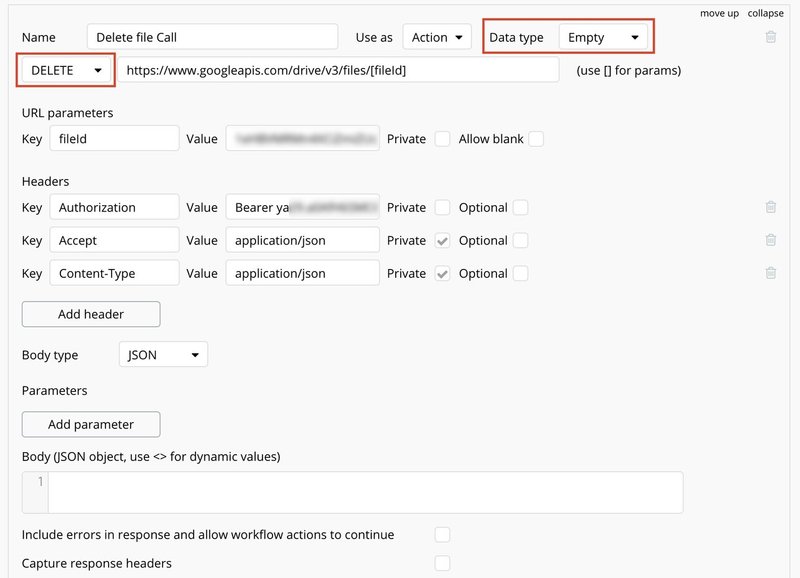Viewport: 800px width, 578px height.
Task: Open the Body type JSON dropdown
Action: coord(163,355)
